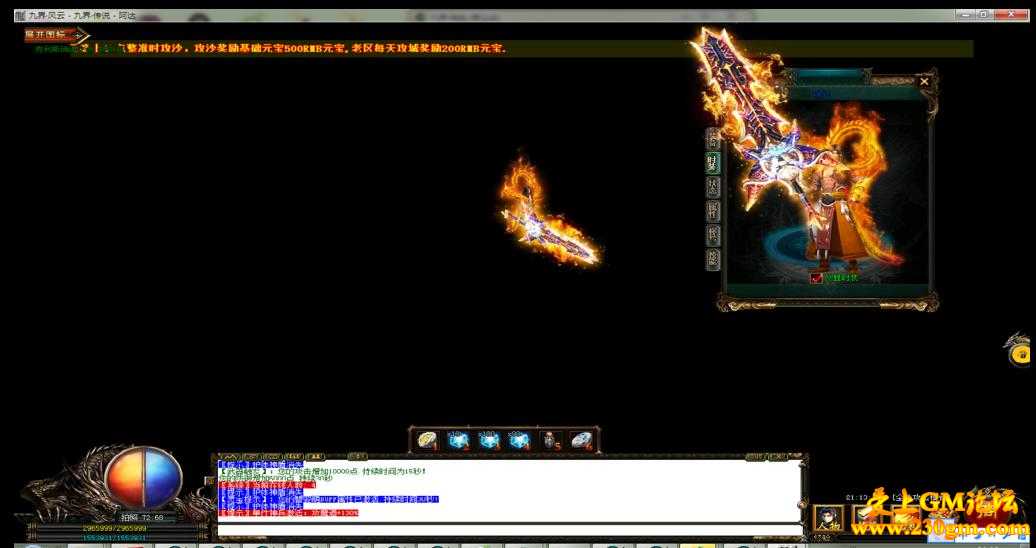Click the last red 攻击 chat message
Screen dimensions: 1036x548
pyautogui.click(x=288, y=513)
